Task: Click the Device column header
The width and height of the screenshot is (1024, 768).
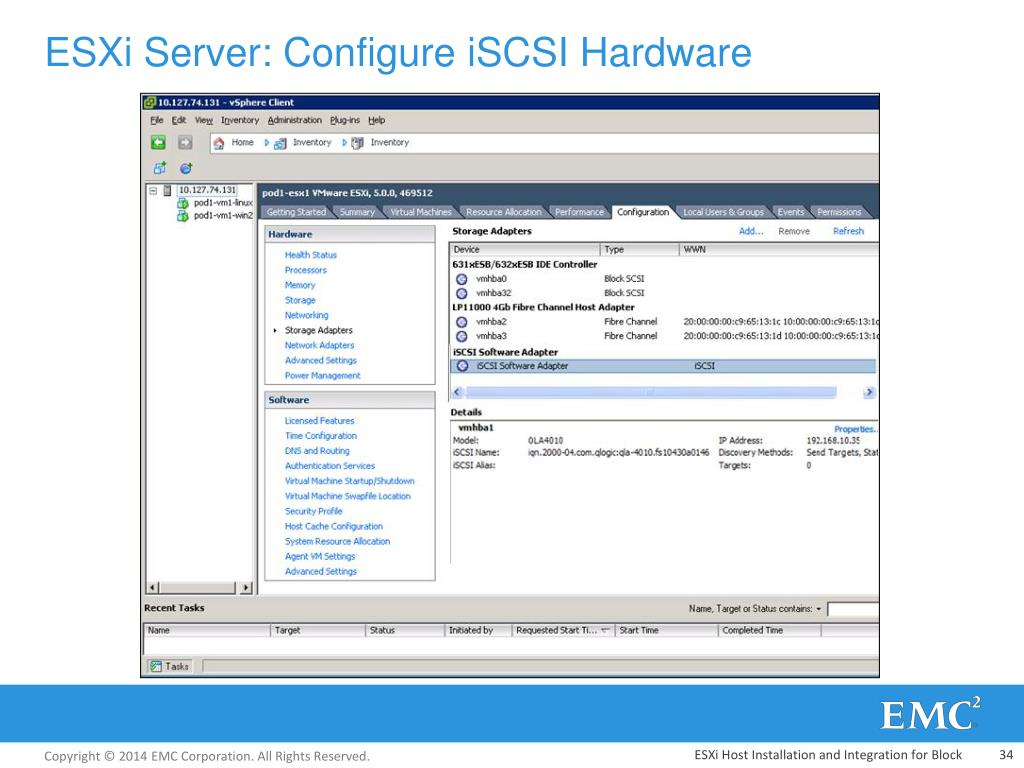Action: [525, 249]
